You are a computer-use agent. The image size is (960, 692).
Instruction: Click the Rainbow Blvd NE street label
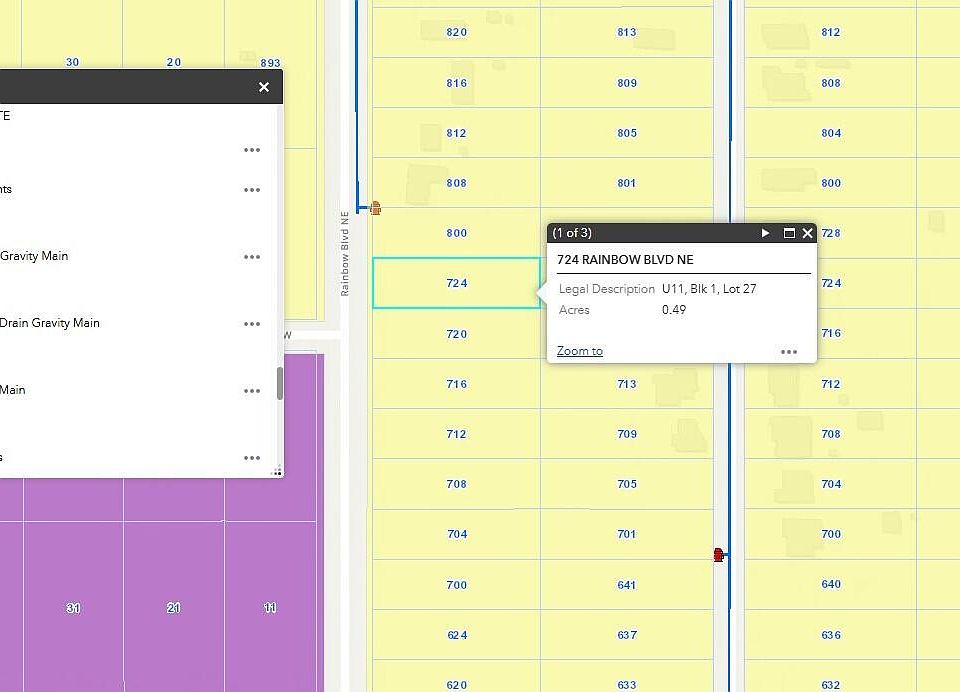point(345,253)
